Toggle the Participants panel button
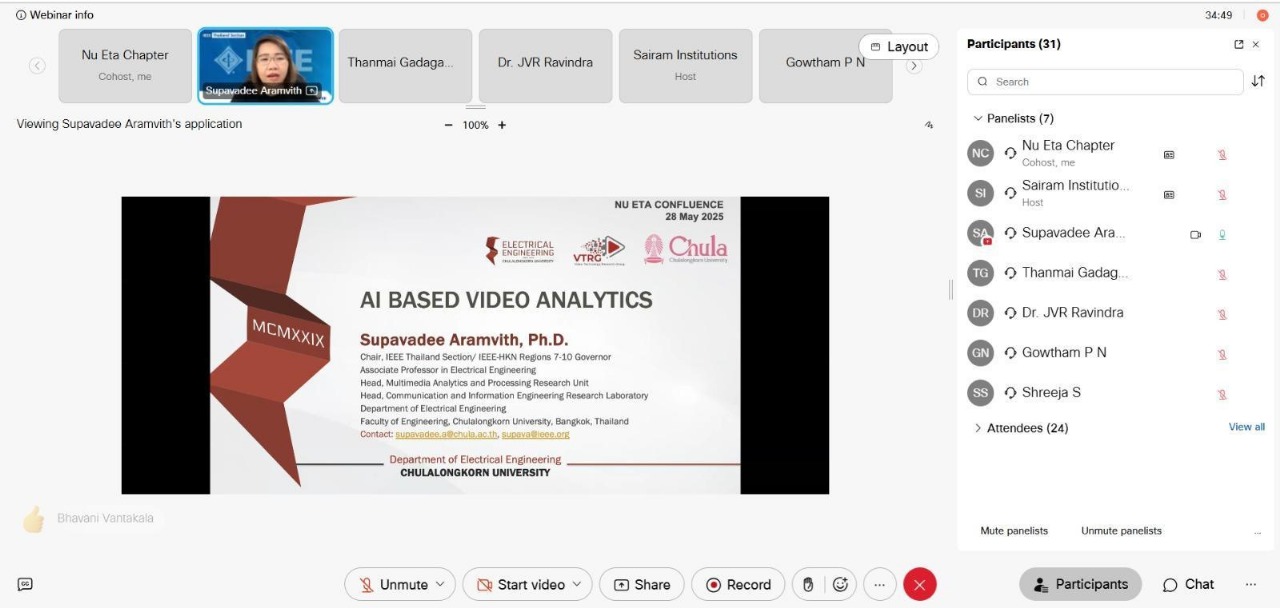 1080,585
